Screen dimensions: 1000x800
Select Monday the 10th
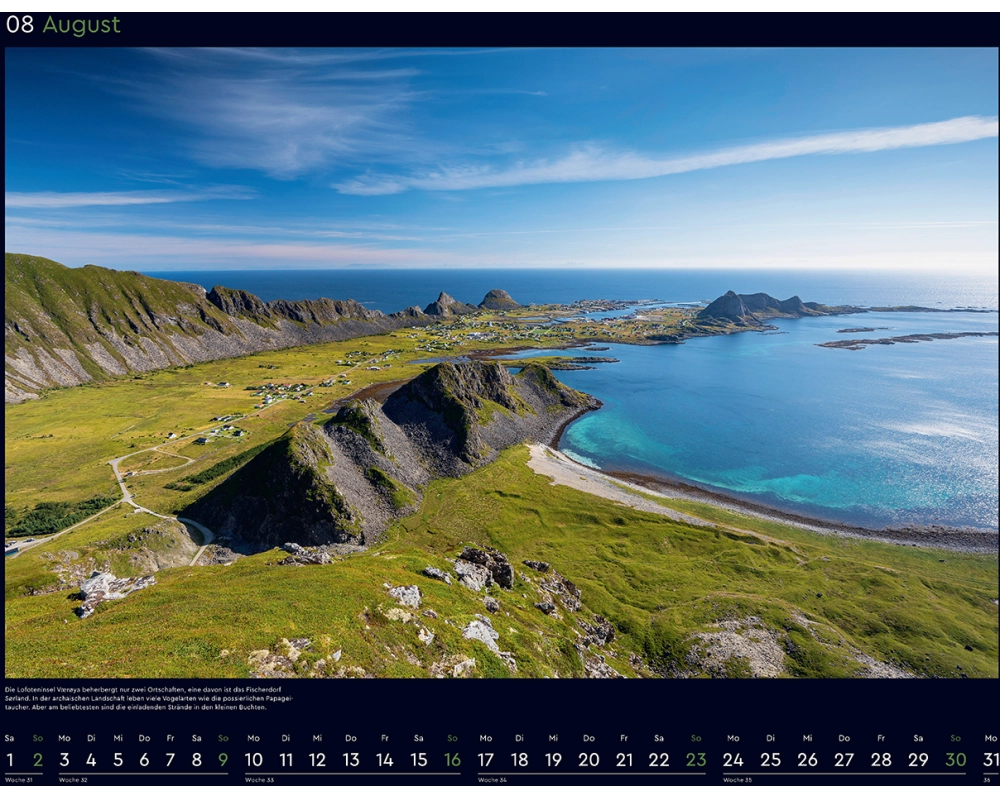click(x=254, y=760)
